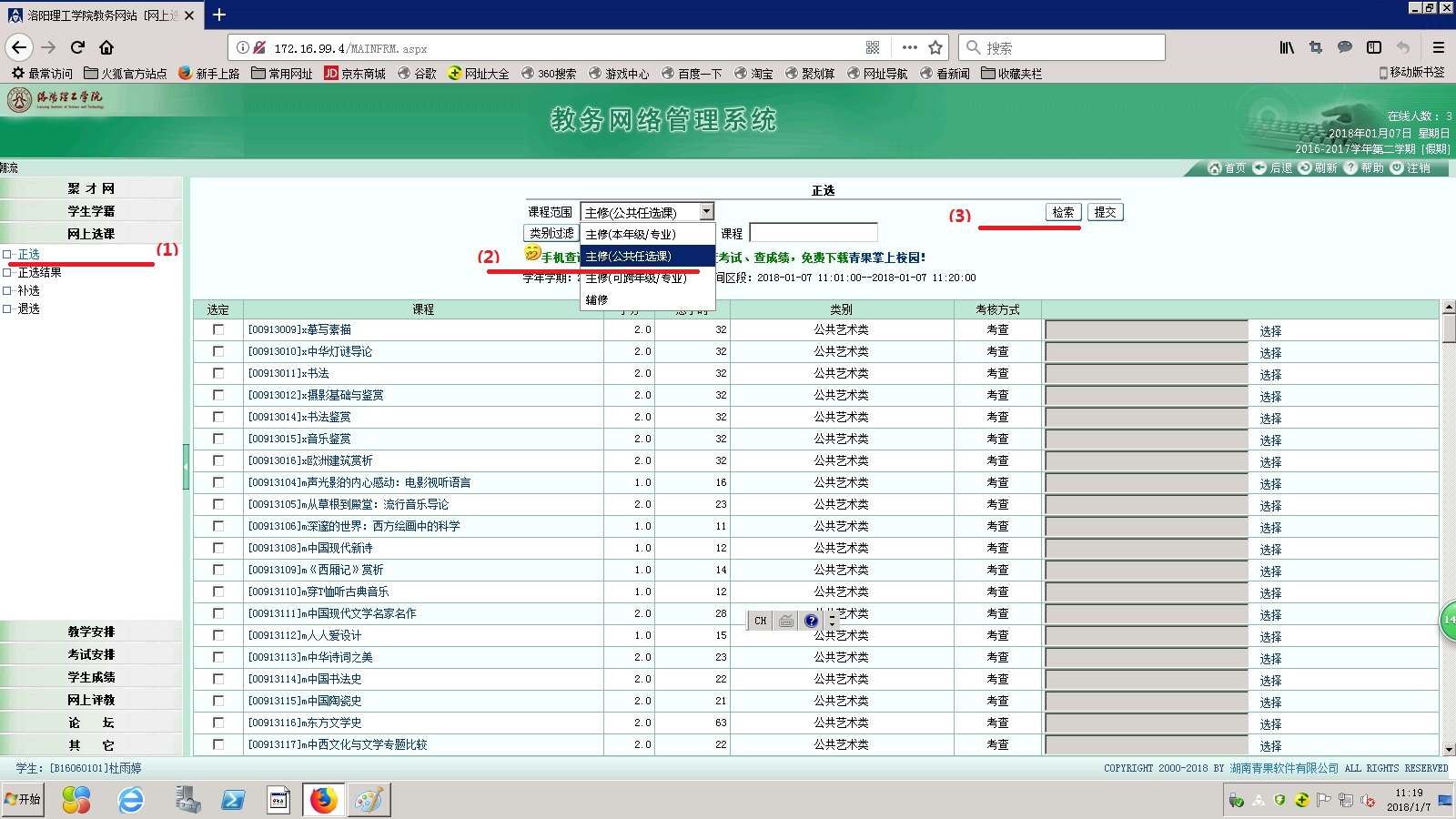This screenshot has width=1456, height=819.
Task: Click the browser reload page icon
Action: point(77,47)
